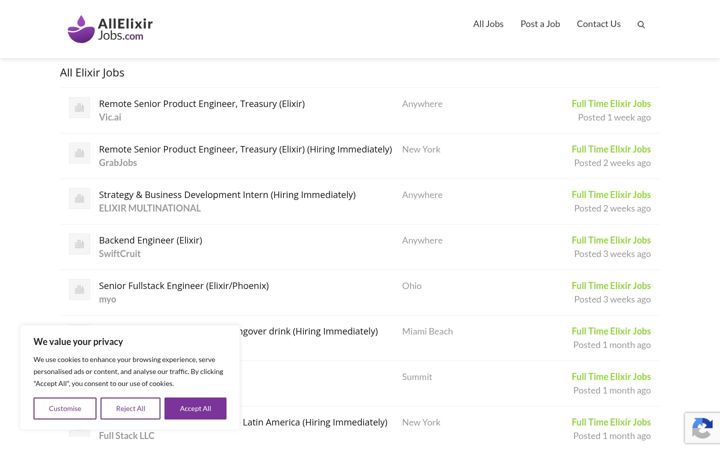
Task: Open Senior Fullstack Engineer (Elixir/Phoenix) listing
Action: [x=184, y=286]
